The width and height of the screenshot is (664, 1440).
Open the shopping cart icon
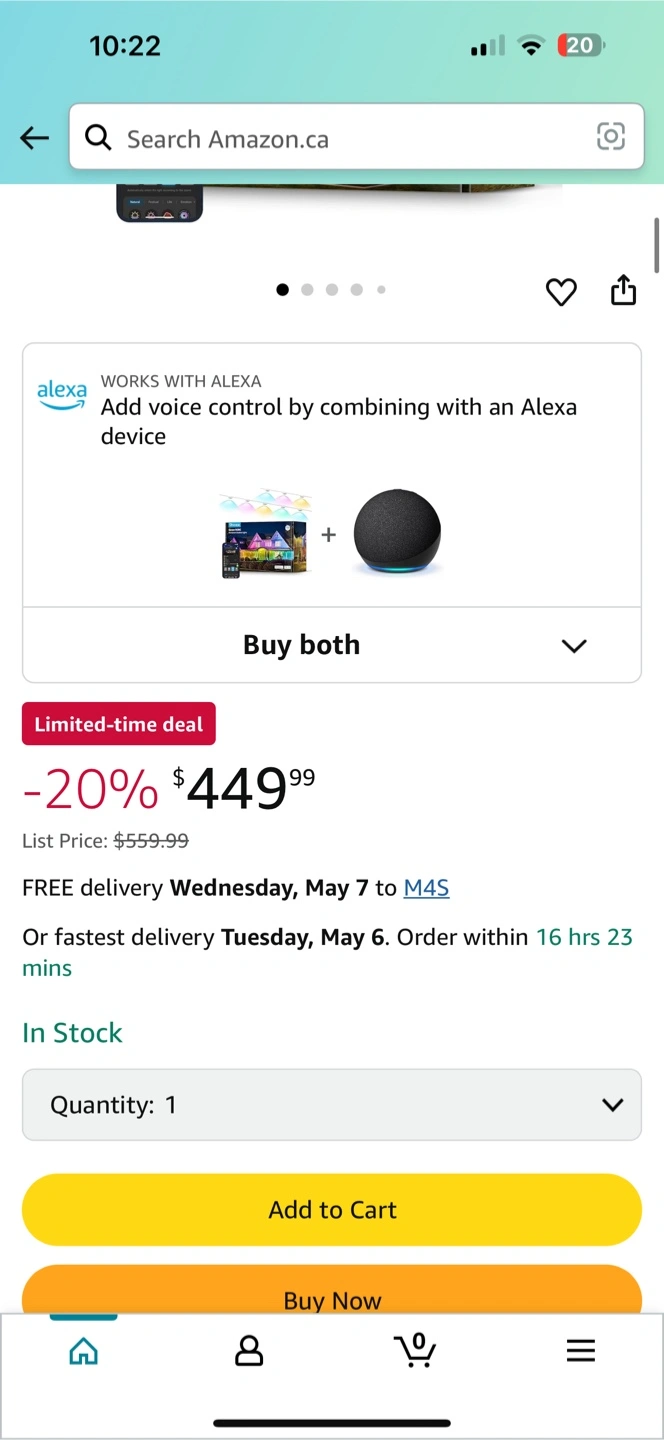[x=415, y=1350]
